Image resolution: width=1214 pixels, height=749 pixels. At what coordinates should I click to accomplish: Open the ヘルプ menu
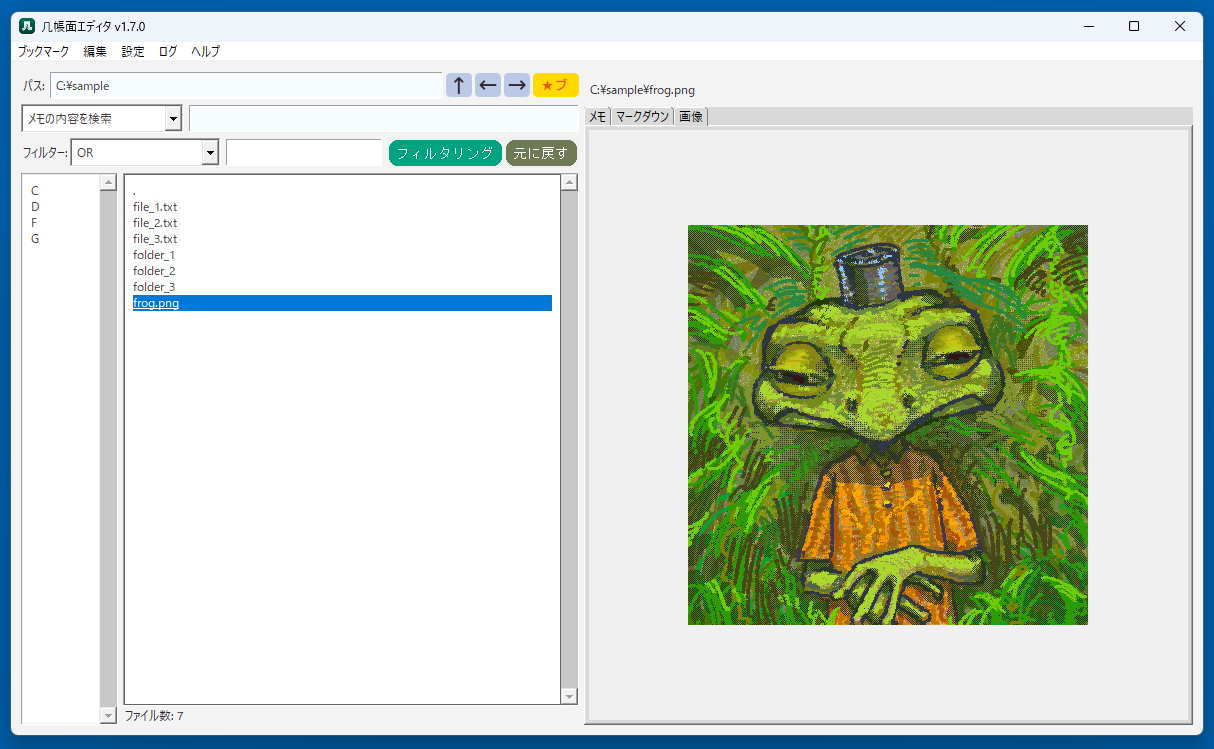205,51
